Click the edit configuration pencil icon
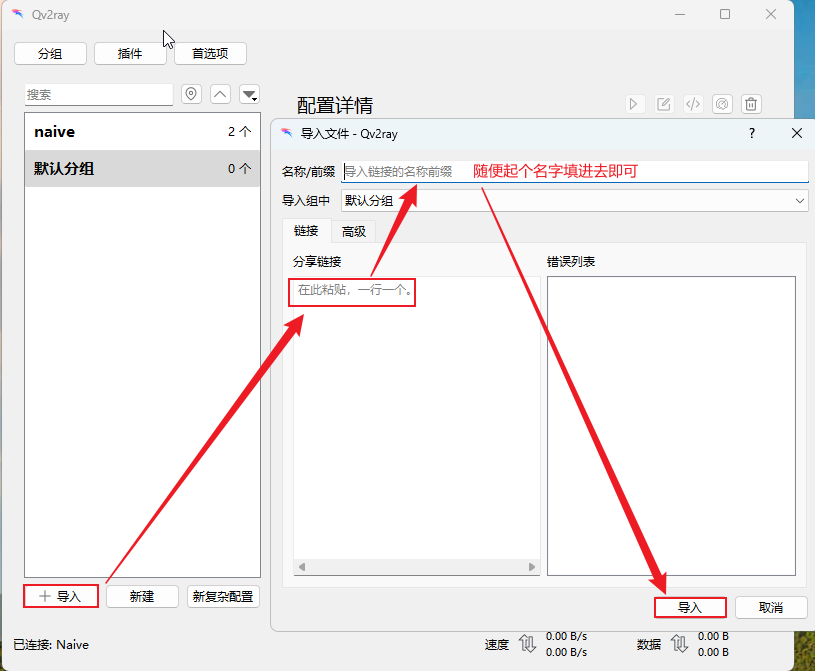This screenshot has width=815, height=671. pyautogui.click(x=663, y=104)
